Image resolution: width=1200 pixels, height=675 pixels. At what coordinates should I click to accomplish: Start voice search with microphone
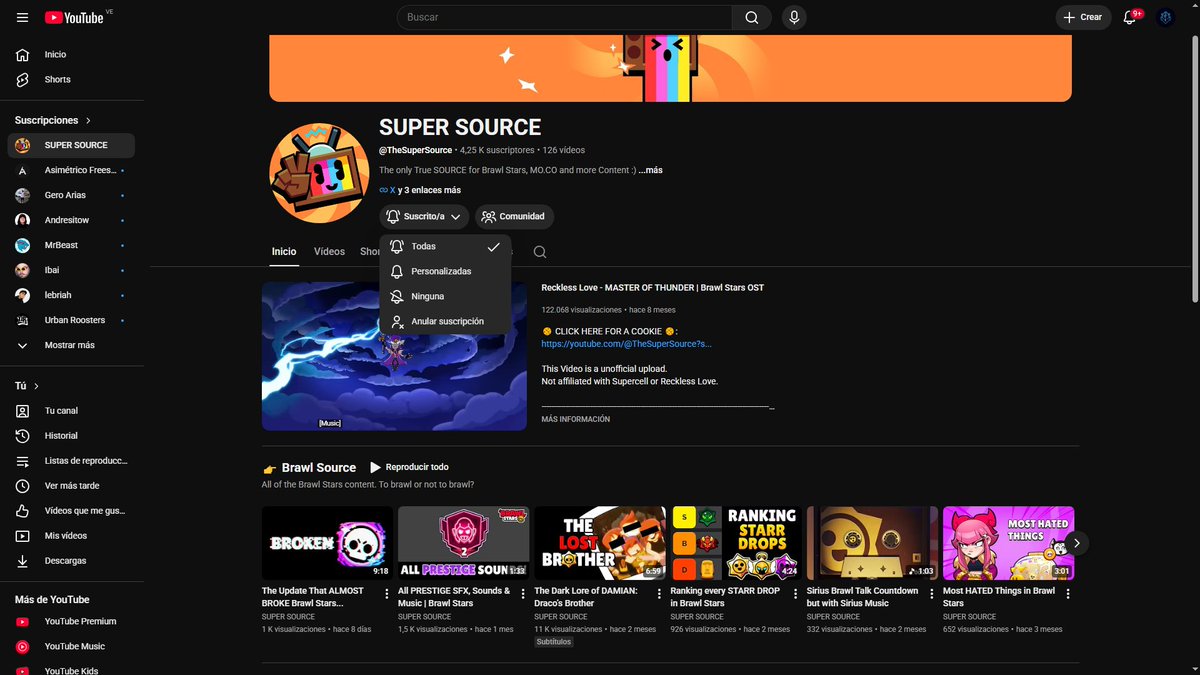pos(794,17)
